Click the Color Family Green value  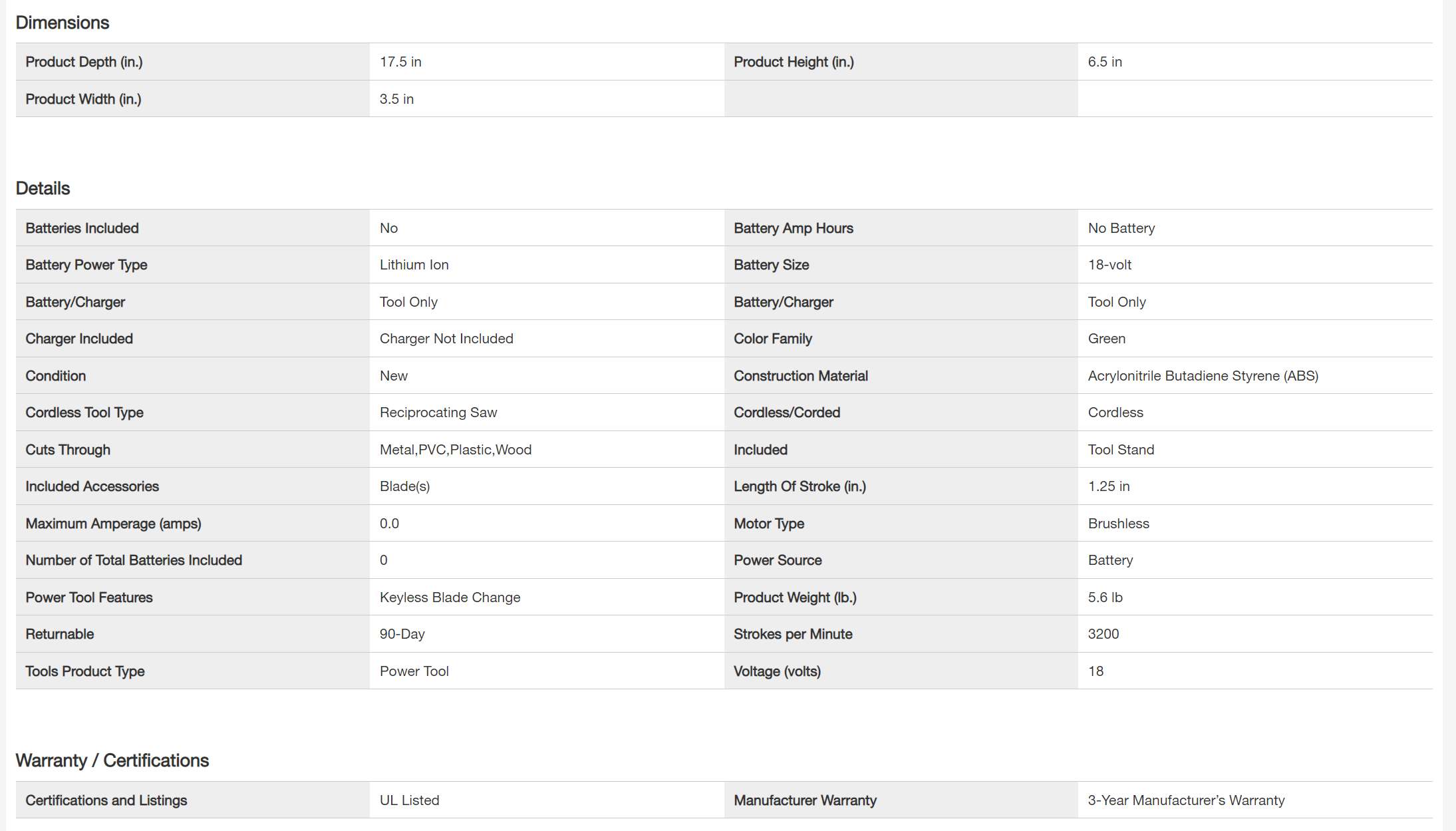(x=1106, y=339)
